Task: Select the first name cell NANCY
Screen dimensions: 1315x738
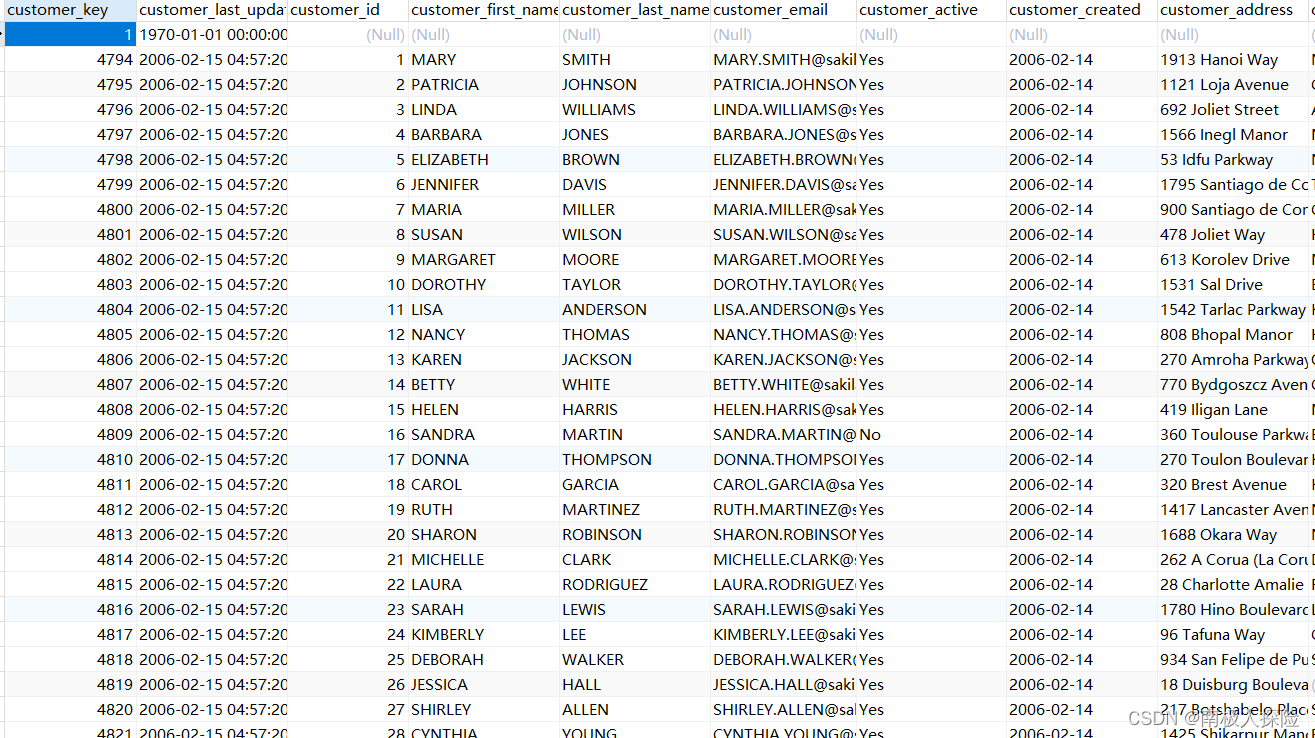Action: (484, 334)
